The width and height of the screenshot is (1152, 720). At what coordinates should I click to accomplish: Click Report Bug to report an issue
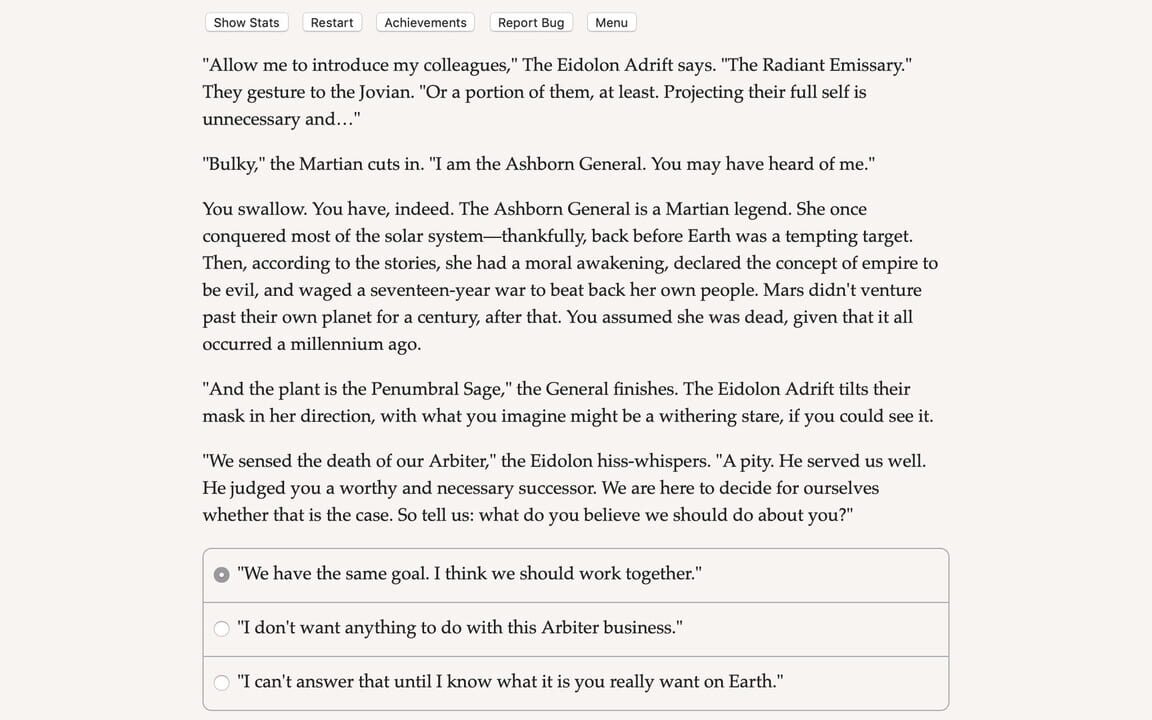tap(530, 22)
